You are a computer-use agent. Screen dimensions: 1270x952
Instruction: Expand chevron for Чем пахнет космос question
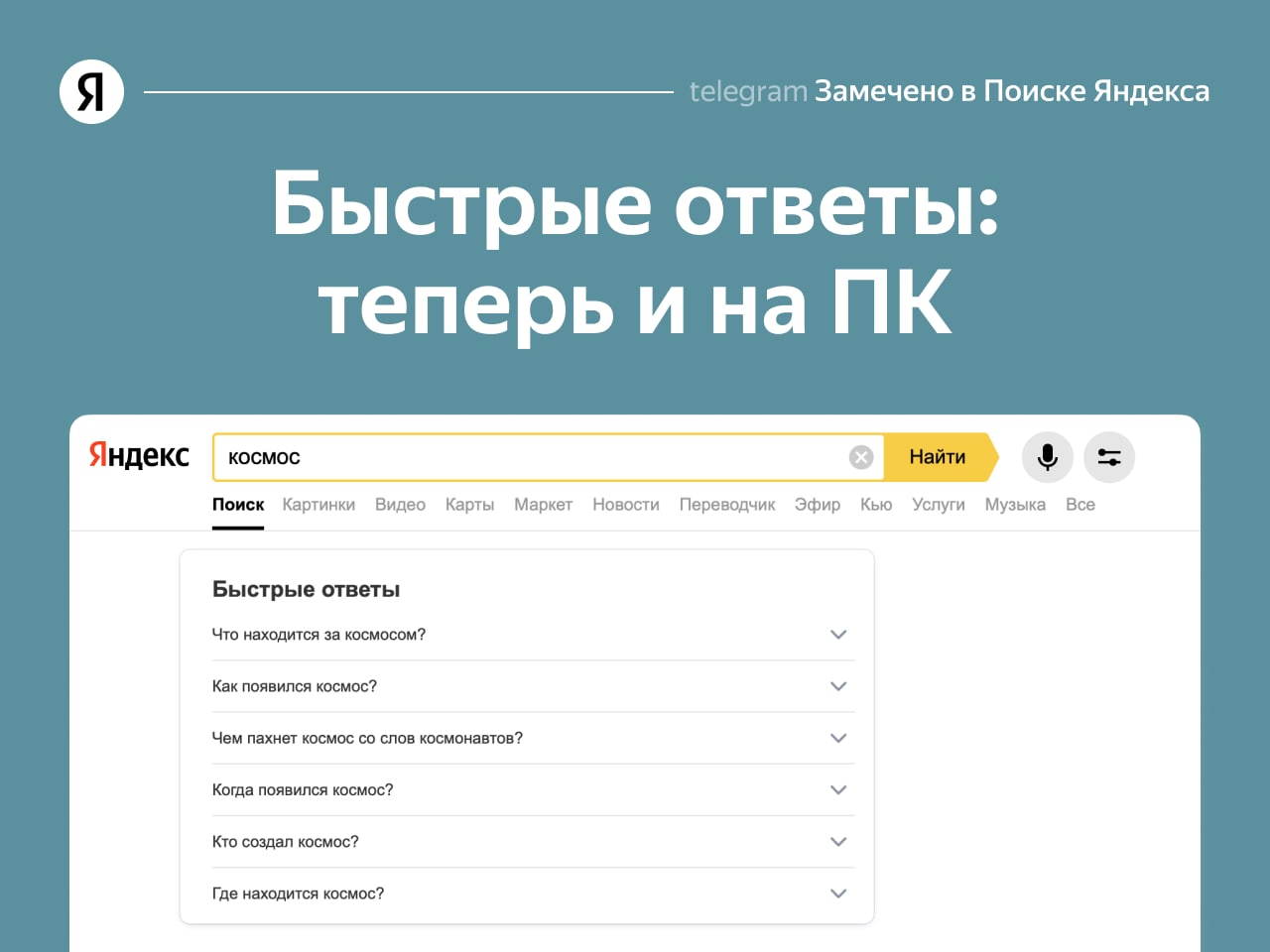tap(838, 738)
